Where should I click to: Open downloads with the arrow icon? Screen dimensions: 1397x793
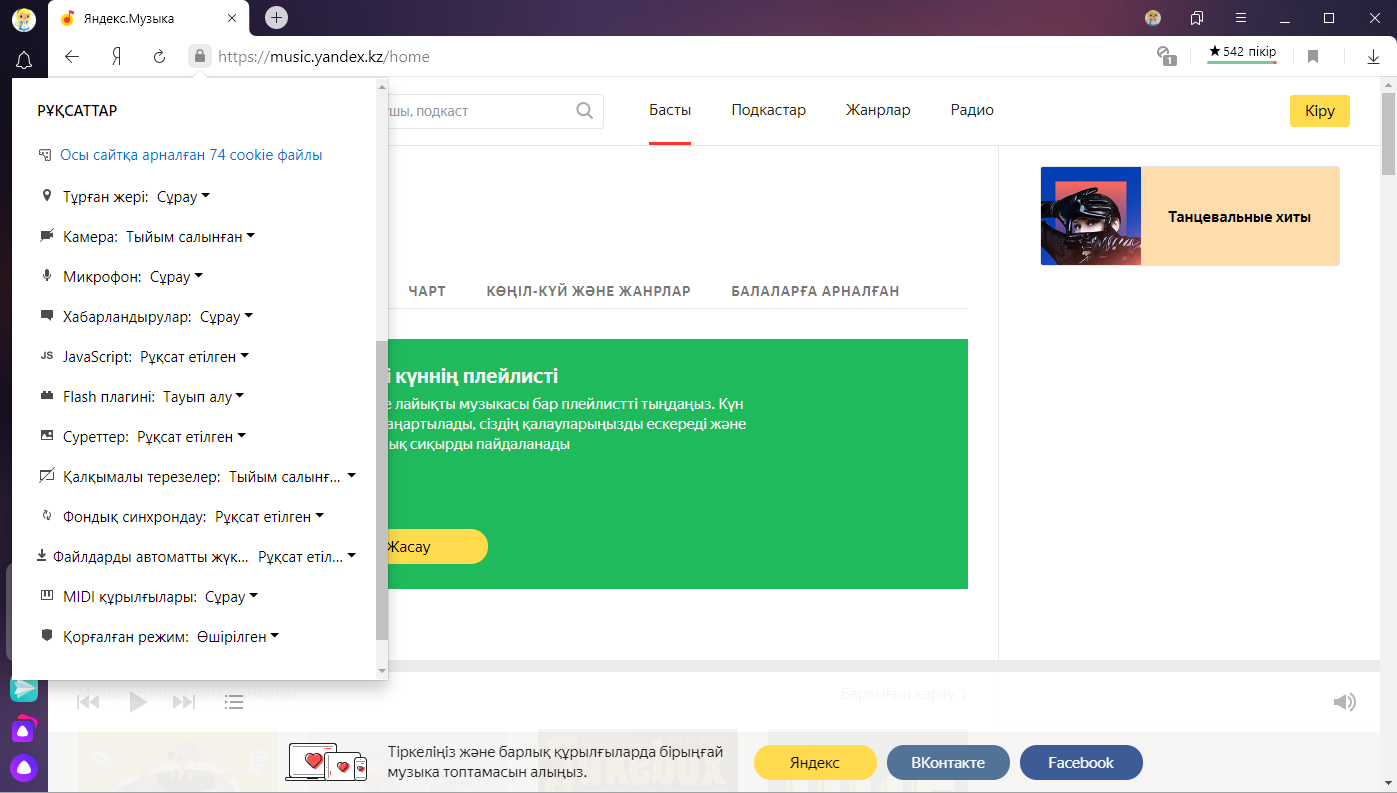coord(1373,57)
